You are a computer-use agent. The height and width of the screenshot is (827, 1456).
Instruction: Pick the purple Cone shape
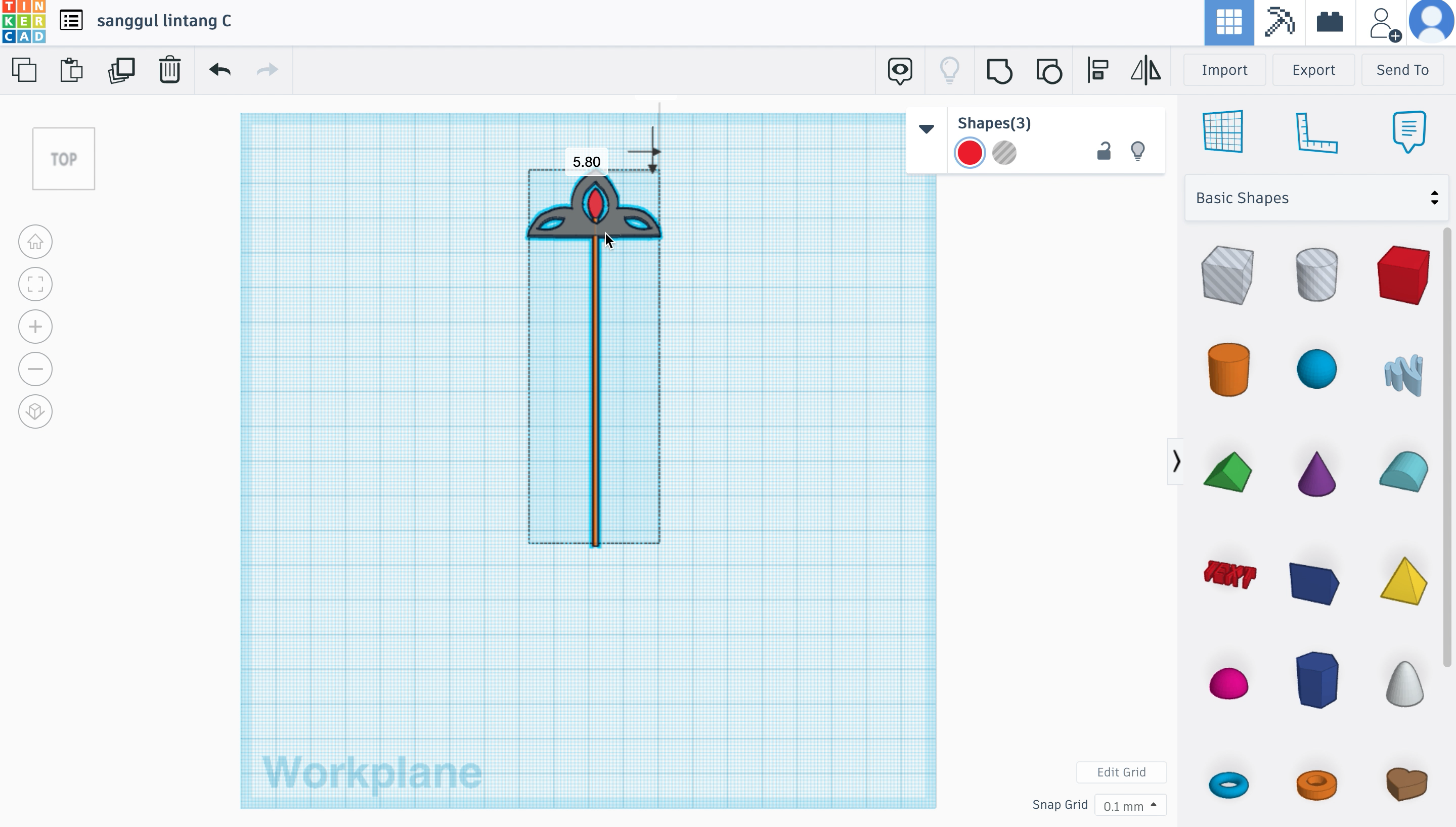click(x=1316, y=474)
